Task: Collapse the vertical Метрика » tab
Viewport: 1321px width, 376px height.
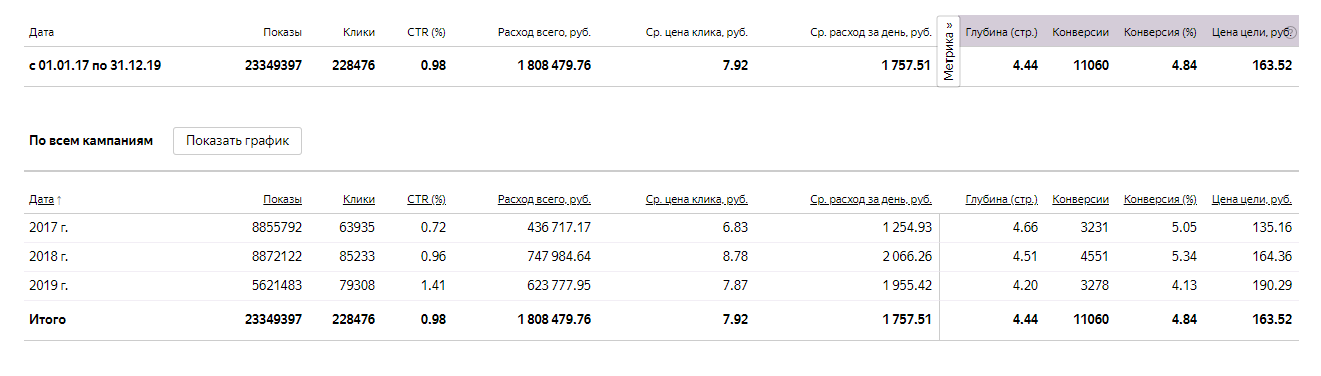Action: coord(948,52)
